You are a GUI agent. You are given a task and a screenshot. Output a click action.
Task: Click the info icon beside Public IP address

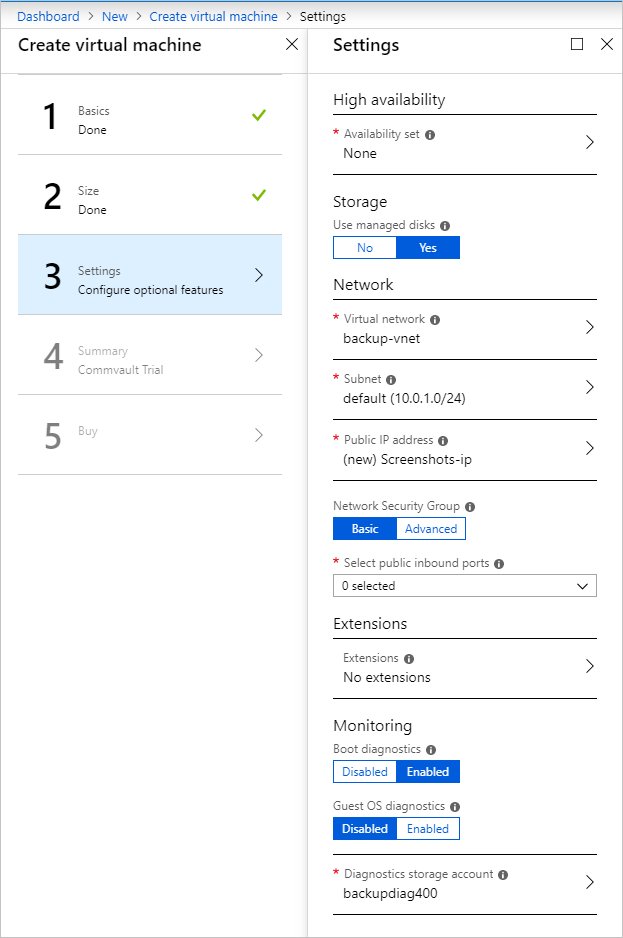443,440
